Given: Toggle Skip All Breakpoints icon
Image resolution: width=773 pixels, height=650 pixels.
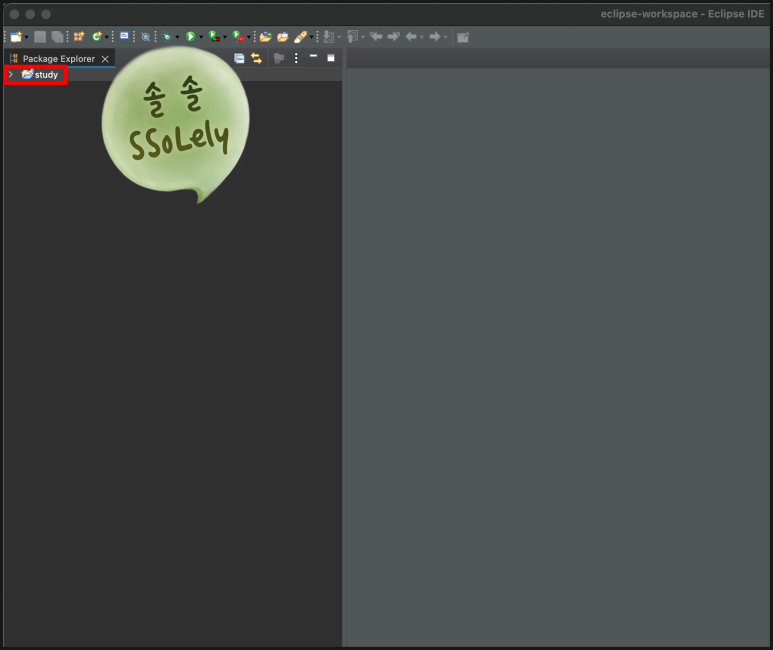Looking at the screenshot, I should tap(145, 37).
